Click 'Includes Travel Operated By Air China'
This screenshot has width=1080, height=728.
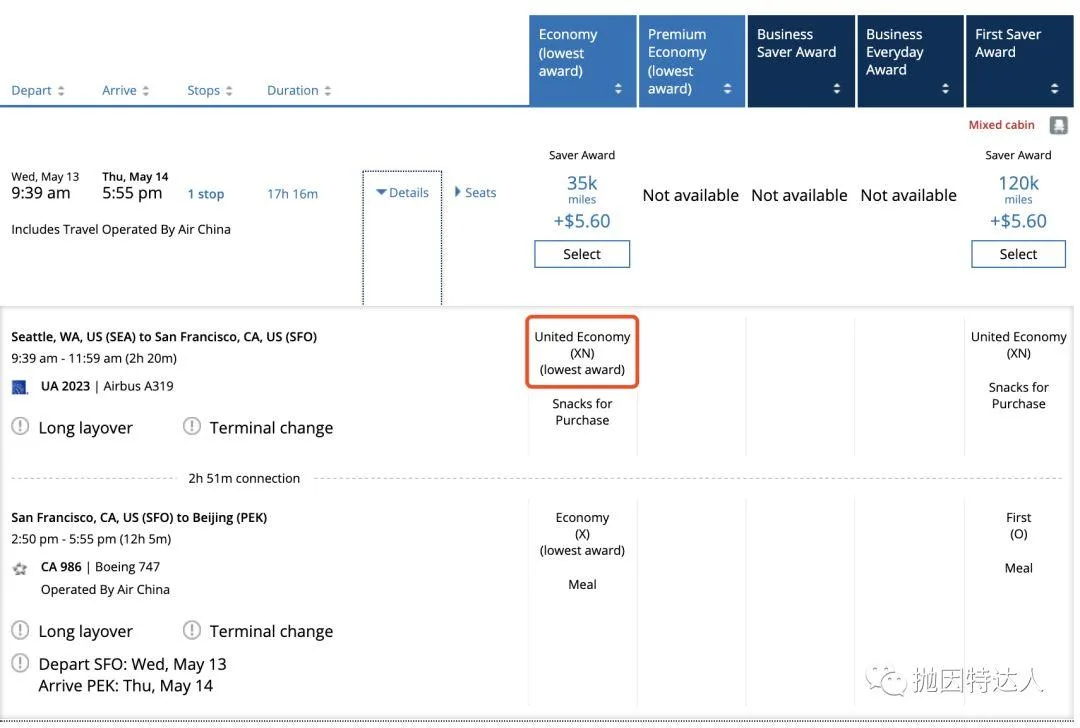(x=121, y=229)
